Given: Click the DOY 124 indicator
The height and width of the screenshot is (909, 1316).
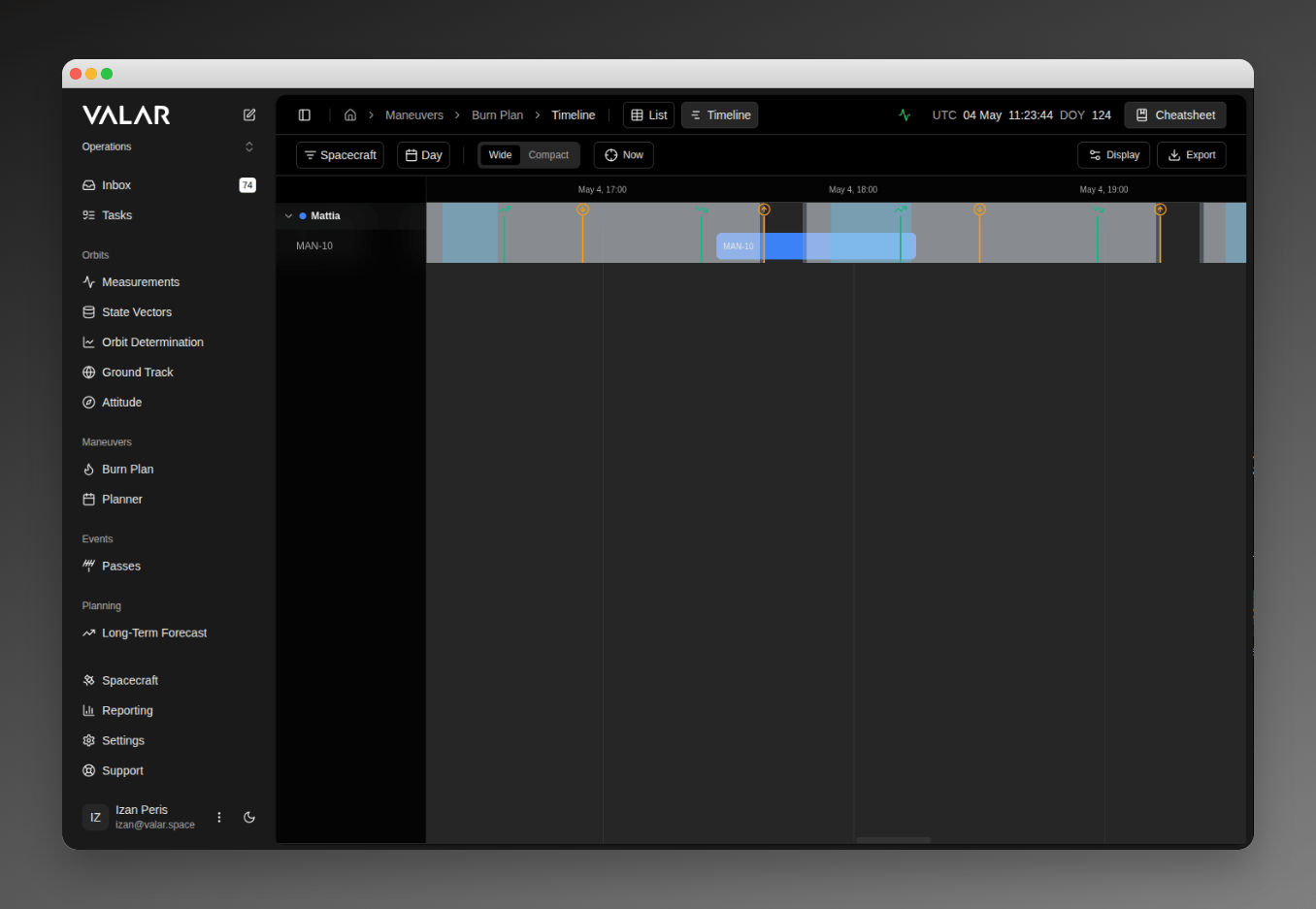Looking at the screenshot, I should pos(1085,115).
